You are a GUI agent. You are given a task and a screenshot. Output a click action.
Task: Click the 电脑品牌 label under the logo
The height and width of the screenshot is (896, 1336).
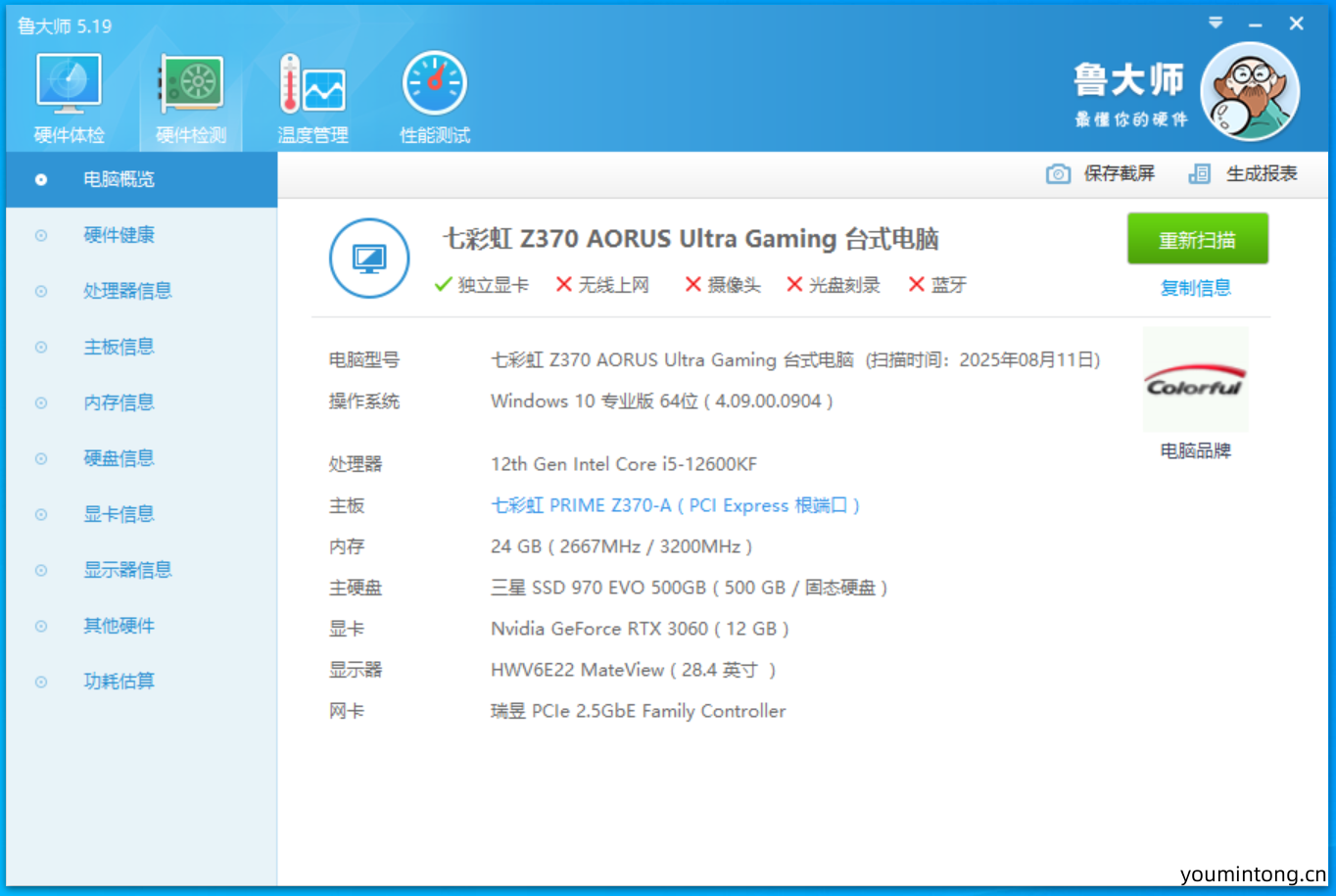point(1195,451)
